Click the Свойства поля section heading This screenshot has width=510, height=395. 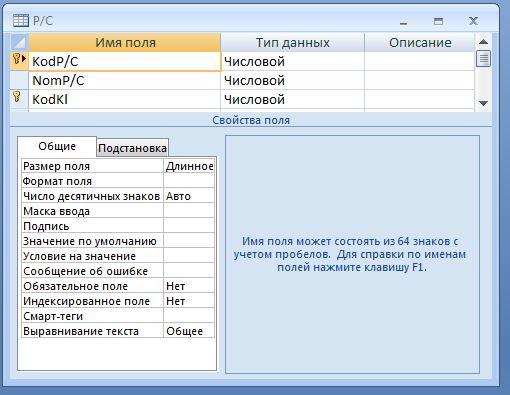[251, 120]
